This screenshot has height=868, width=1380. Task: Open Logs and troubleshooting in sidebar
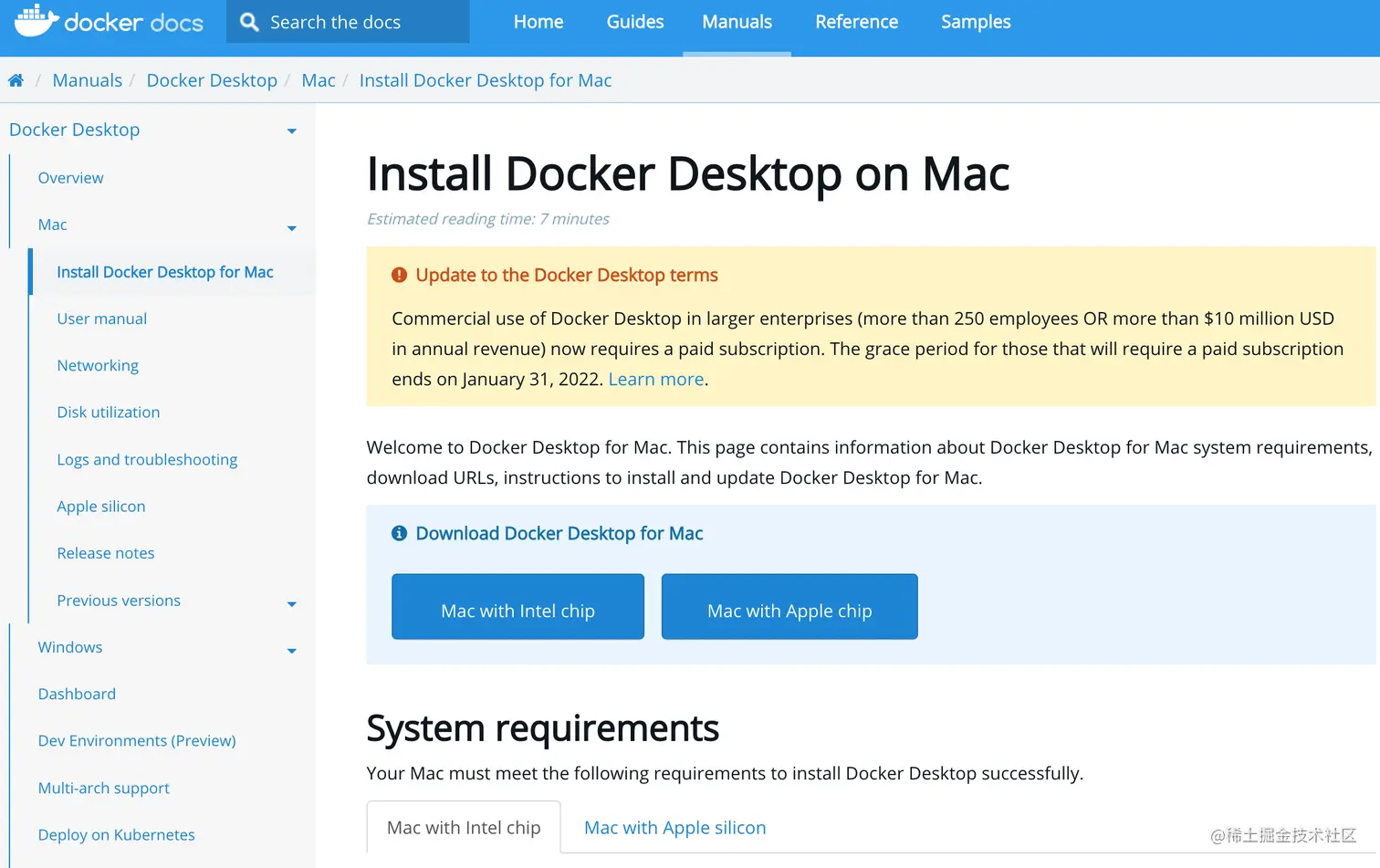click(x=147, y=459)
